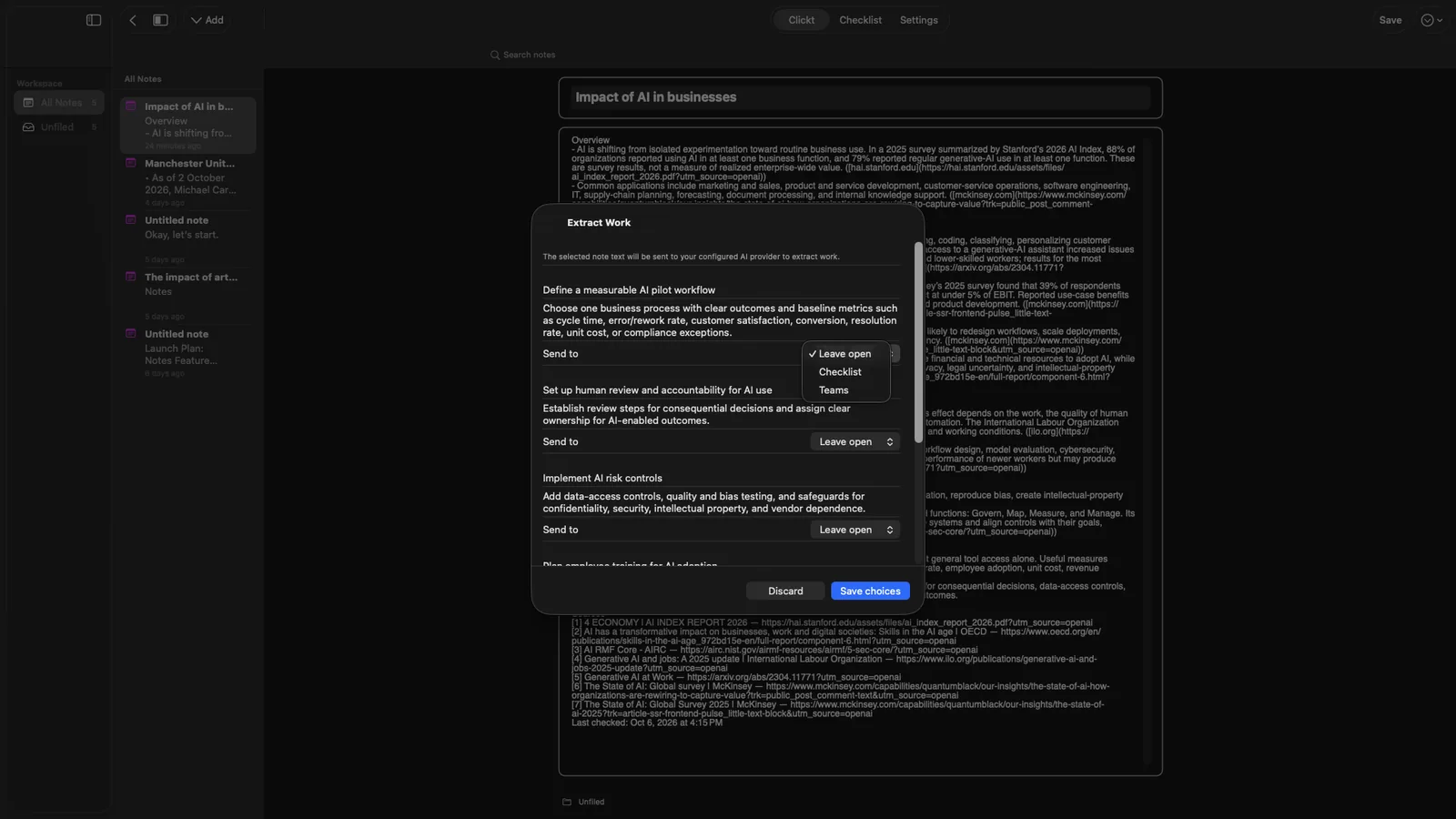Open the Settings tab
Image resolution: width=1456 pixels, height=819 pixels.
tap(918, 20)
